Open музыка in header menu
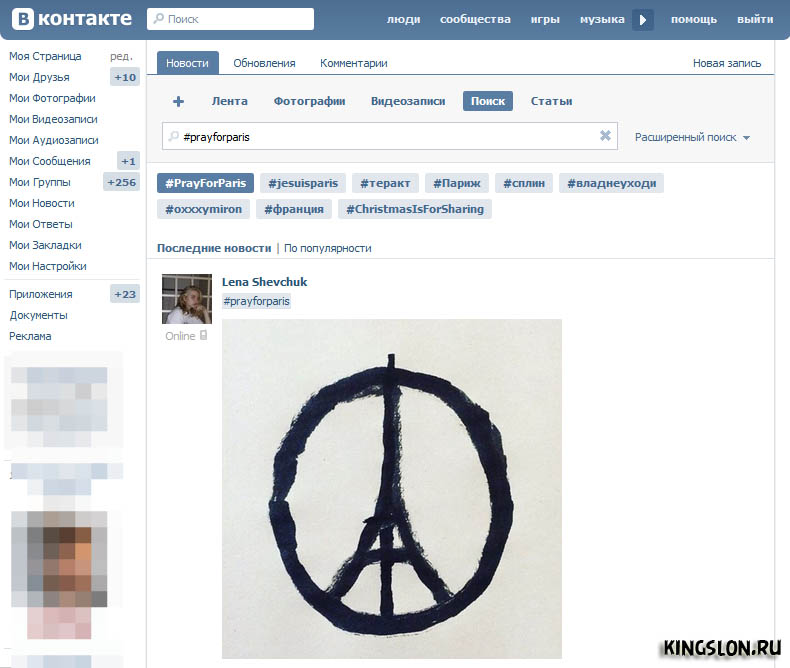This screenshot has height=668, width=790. pos(602,19)
